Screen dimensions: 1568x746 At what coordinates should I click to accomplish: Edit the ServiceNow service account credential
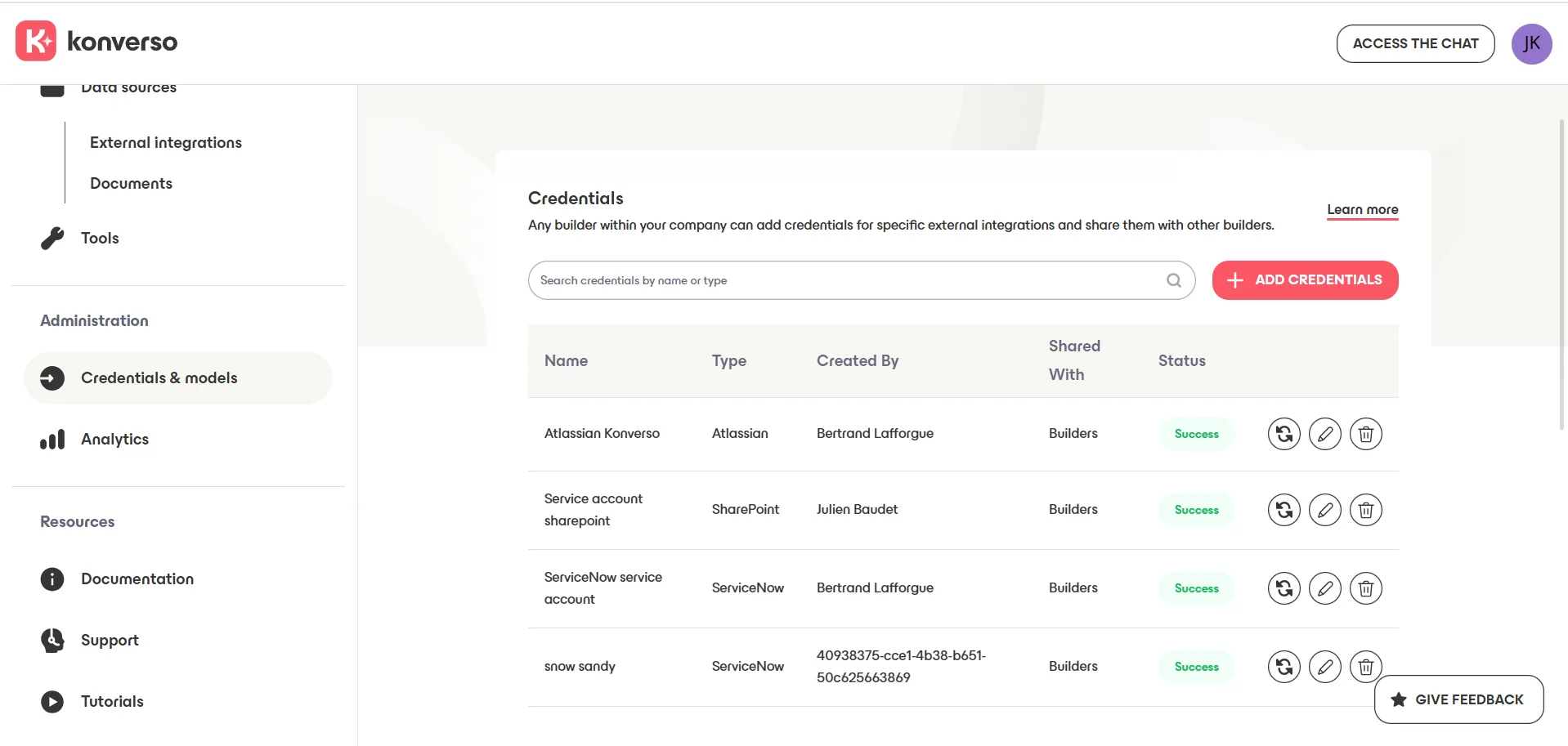tap(1324, 588)
